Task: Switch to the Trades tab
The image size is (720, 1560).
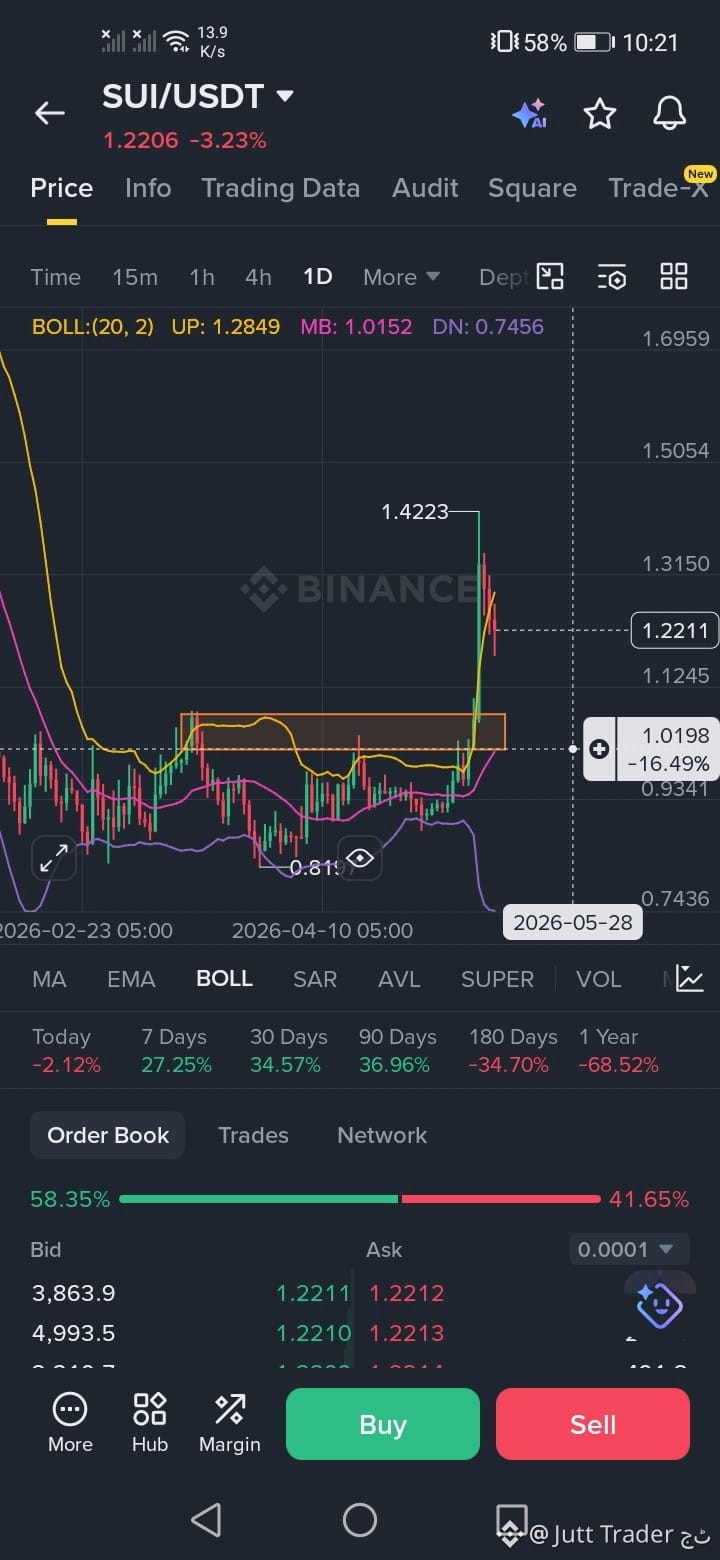Action: [x=253, y=1135]
